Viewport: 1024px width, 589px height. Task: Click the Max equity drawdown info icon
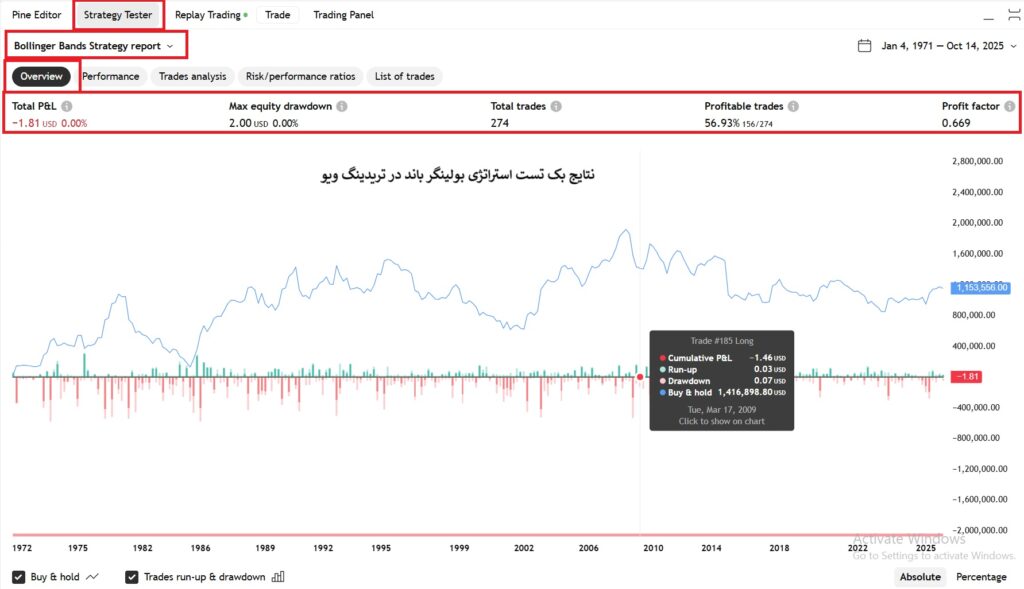[342, 106]
